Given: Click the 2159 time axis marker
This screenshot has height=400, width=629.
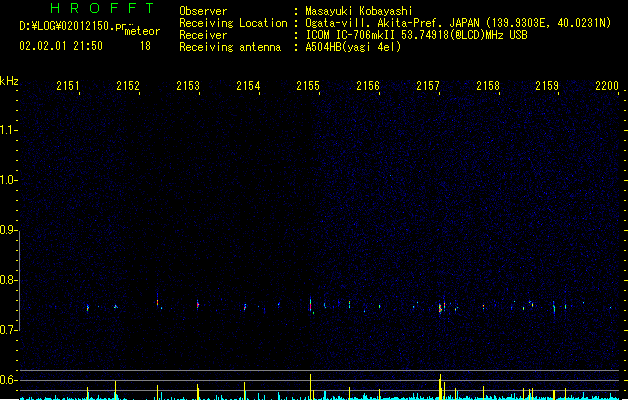Looking at the screenshot, I should pos(547,85).
